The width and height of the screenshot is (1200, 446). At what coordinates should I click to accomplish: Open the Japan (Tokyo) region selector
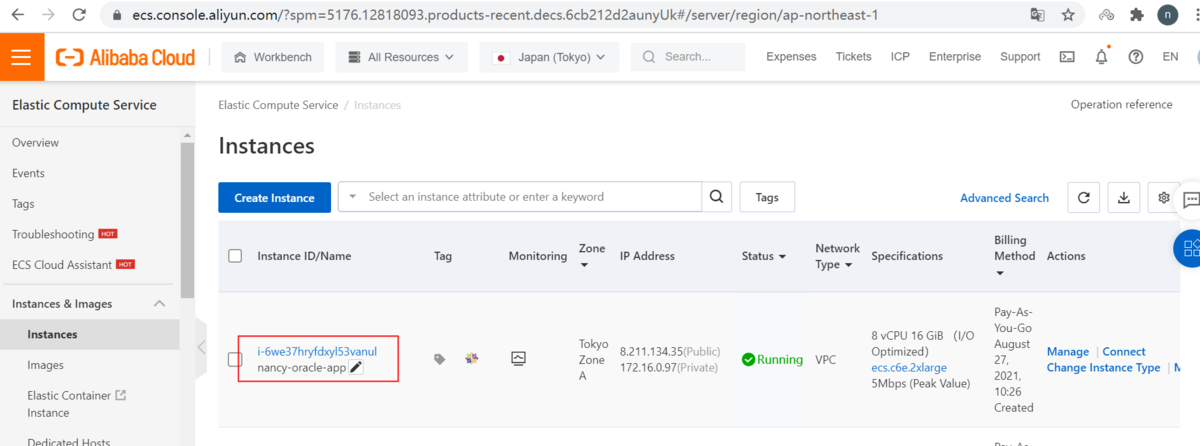549,57
